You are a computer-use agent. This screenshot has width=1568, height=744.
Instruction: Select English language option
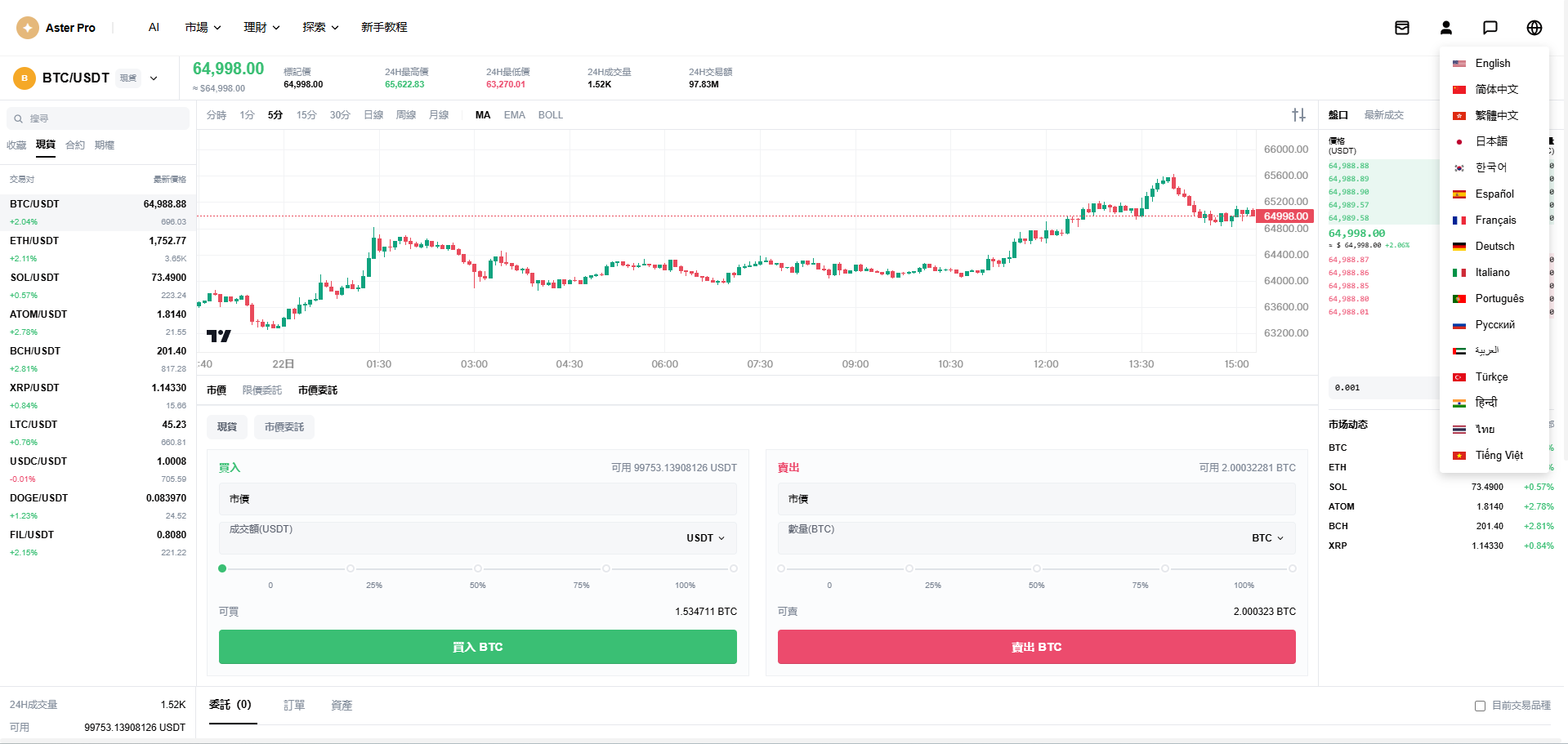(1494, 64)
